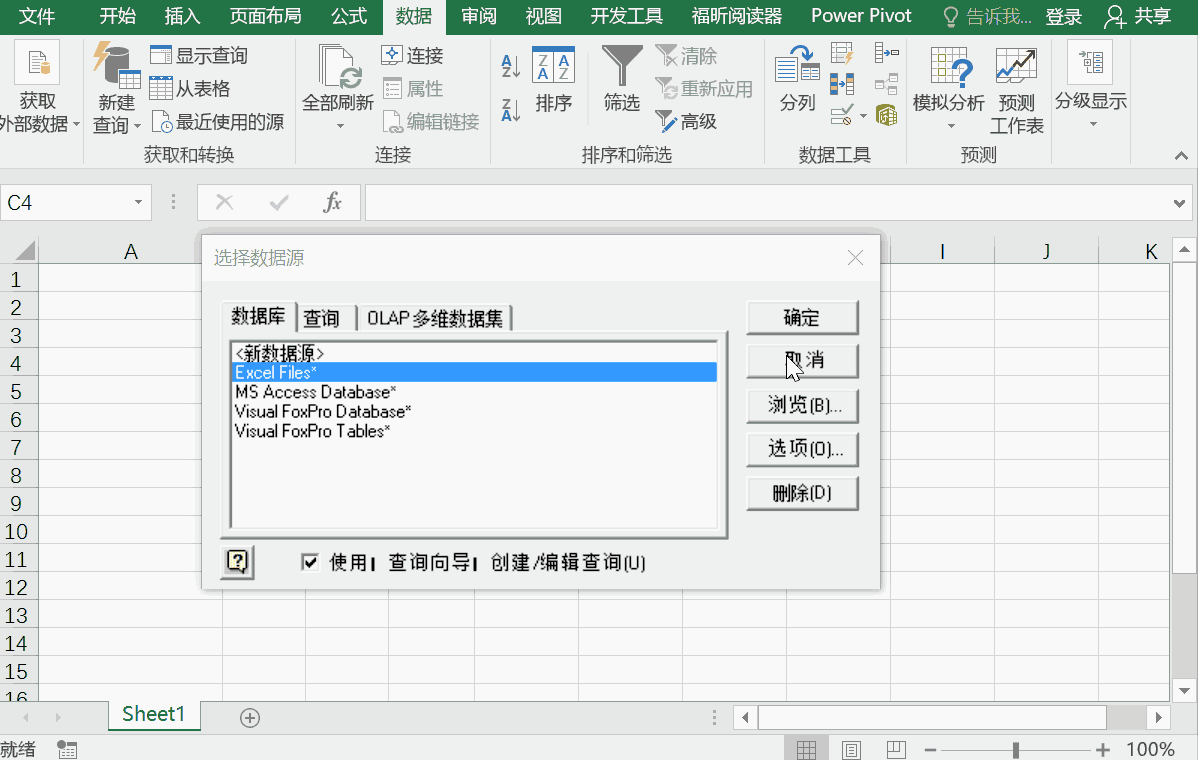
Task: Click the 确定 button in dialog
Action: coord(802,318)
